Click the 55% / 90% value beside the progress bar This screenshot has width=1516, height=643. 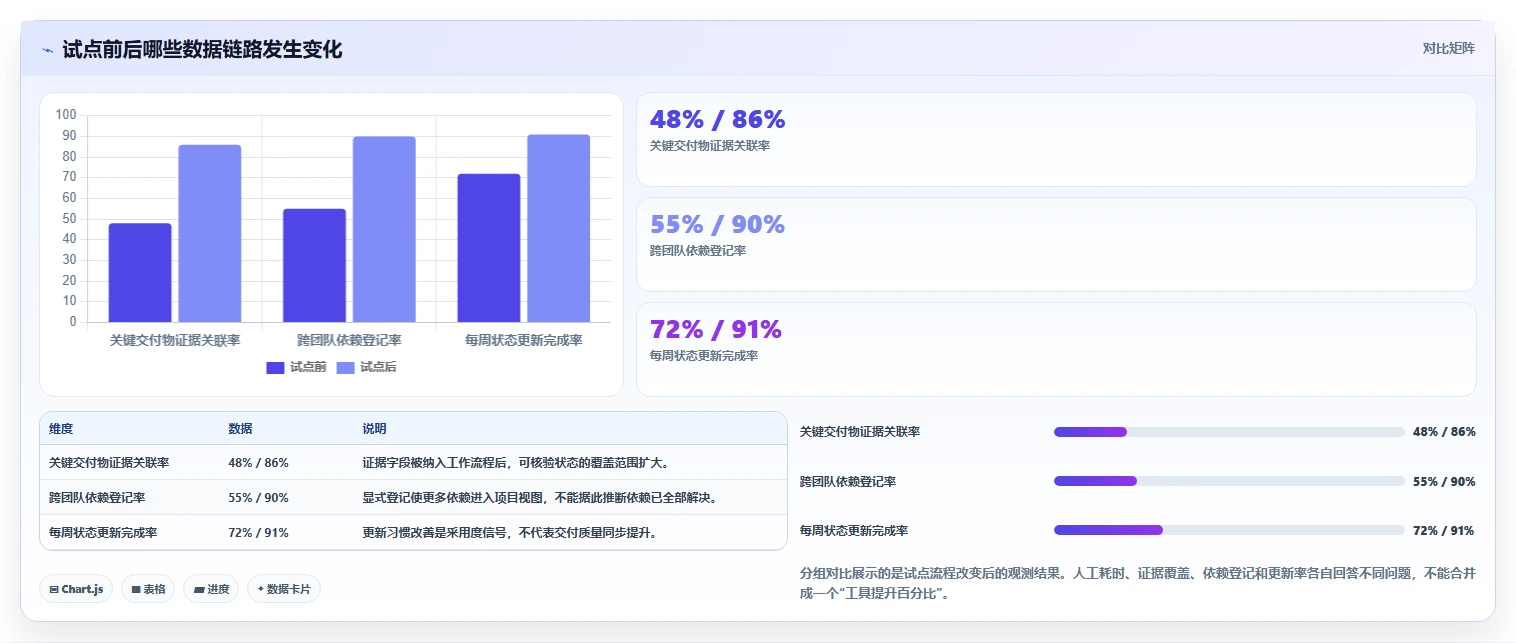click(1444, 481)
